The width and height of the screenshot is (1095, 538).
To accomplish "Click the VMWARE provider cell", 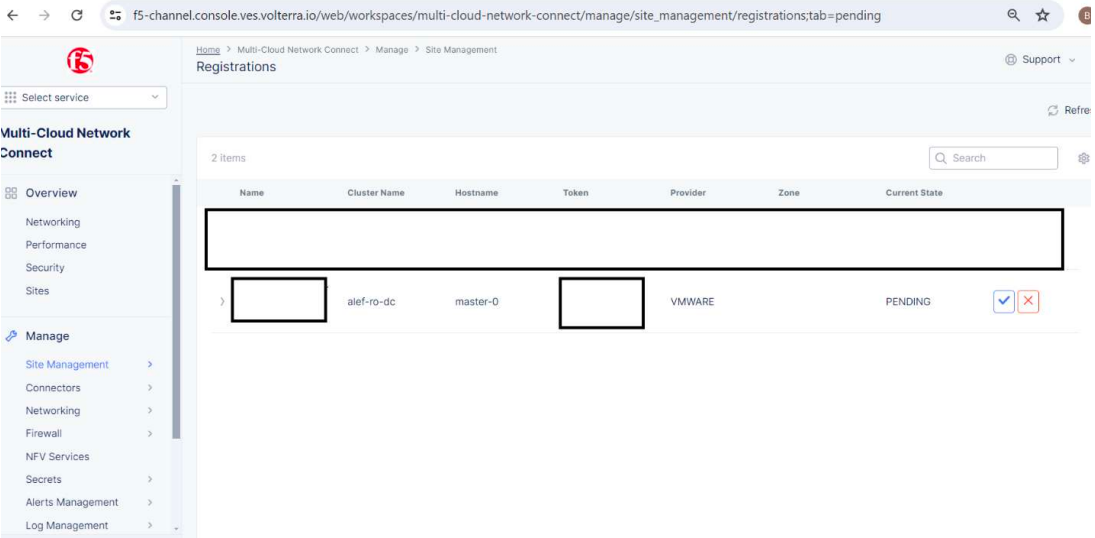I will point(692,302).
